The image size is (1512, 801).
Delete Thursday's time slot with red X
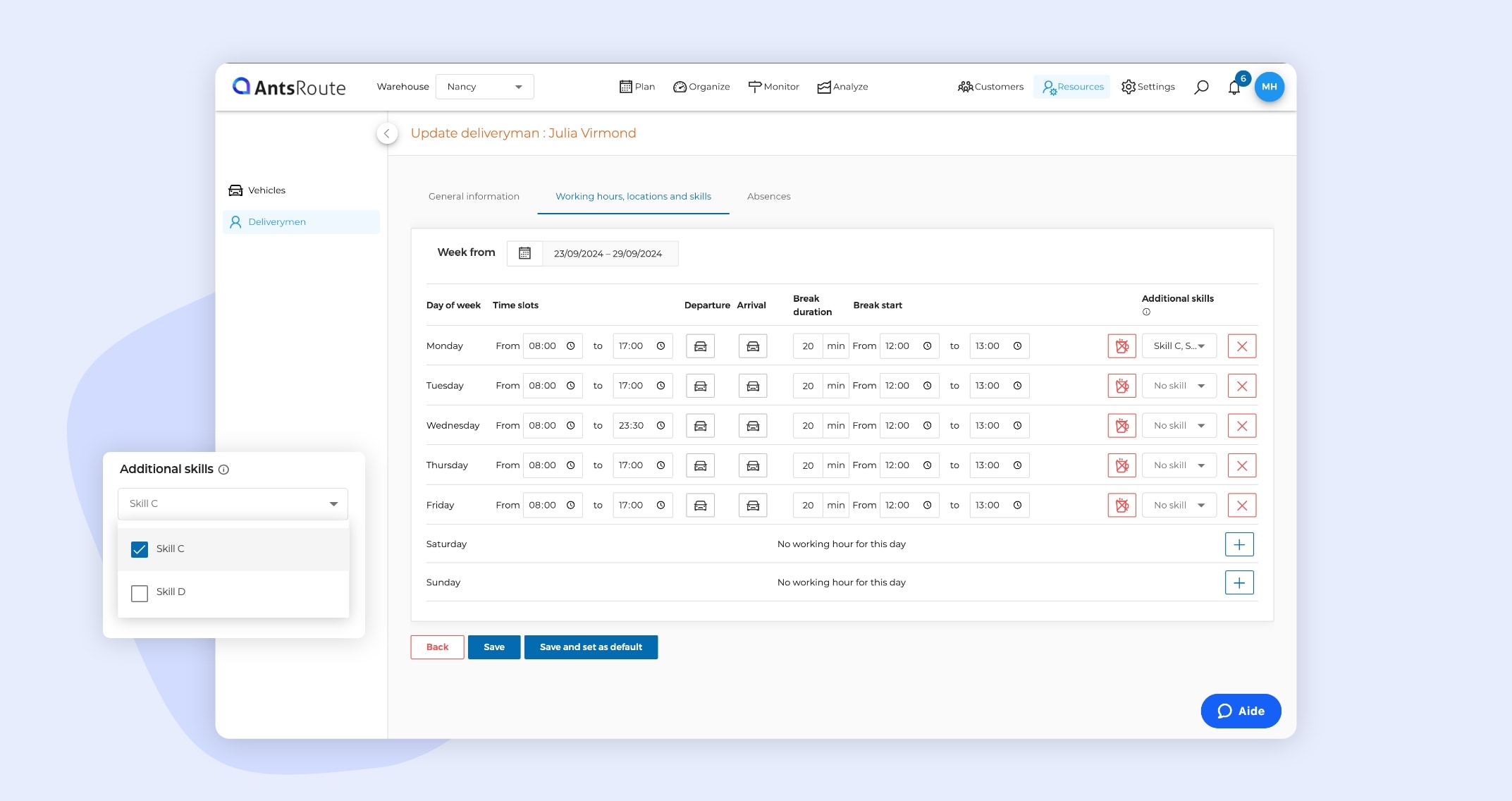pyautogui.click(x=1241, y=466)
